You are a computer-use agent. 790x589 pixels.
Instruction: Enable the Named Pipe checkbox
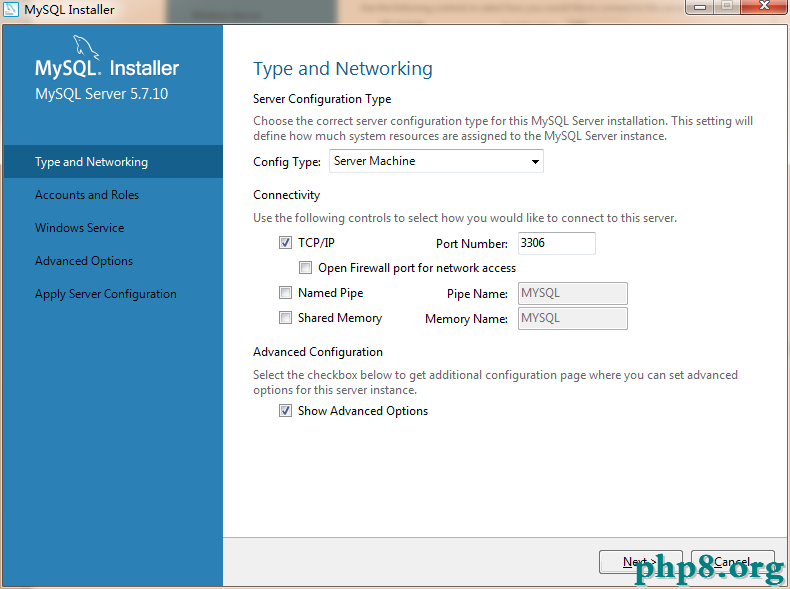285,293
